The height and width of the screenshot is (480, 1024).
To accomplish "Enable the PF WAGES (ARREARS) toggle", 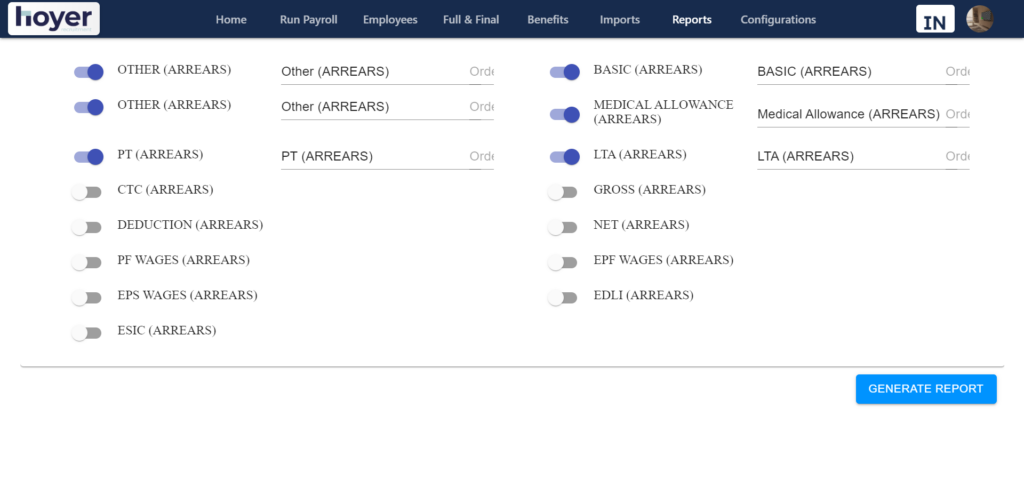I will [x=86, y=263].
